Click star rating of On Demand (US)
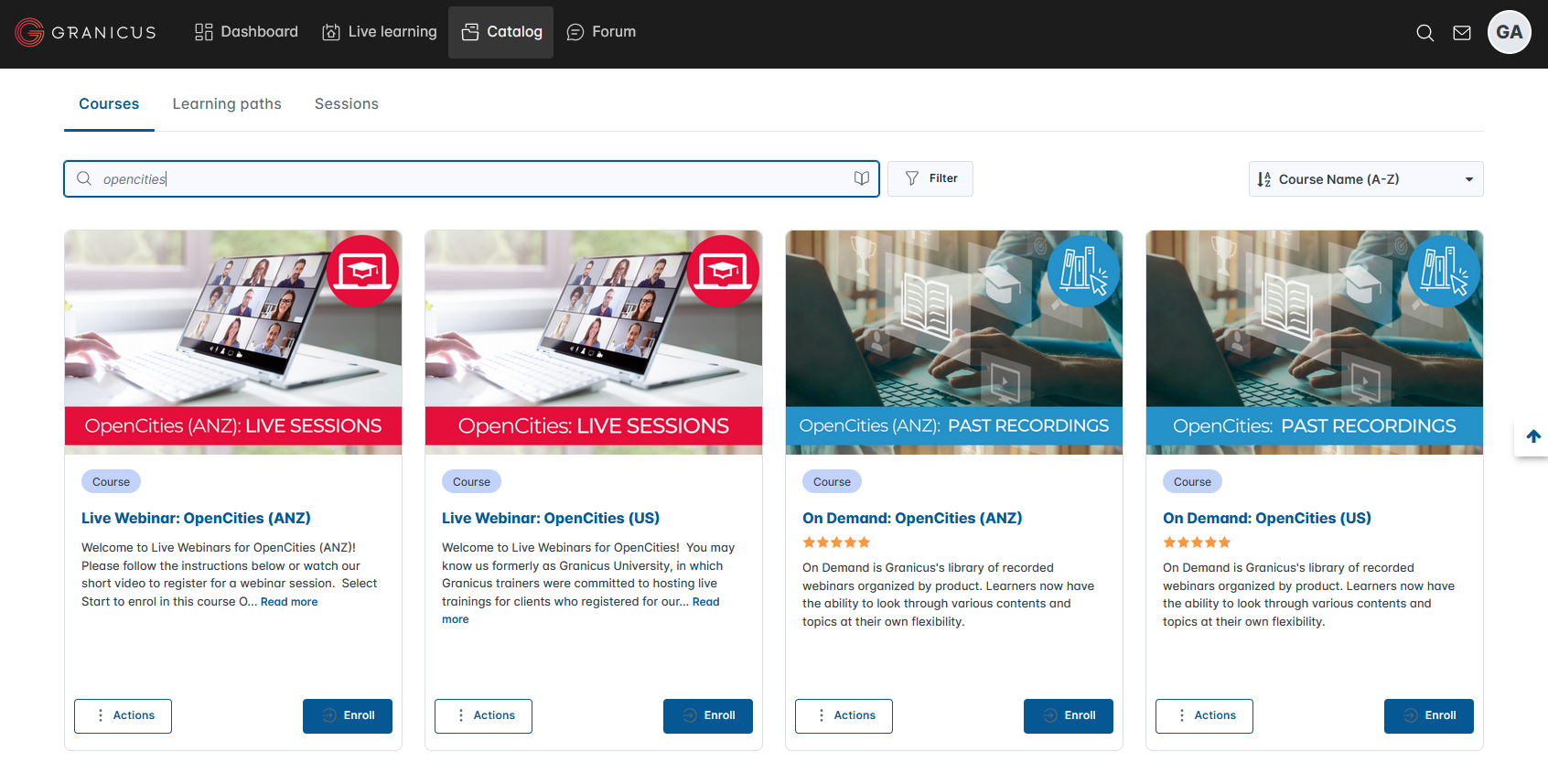This screenshot has height=784, width=1548. pos(1197,542)
